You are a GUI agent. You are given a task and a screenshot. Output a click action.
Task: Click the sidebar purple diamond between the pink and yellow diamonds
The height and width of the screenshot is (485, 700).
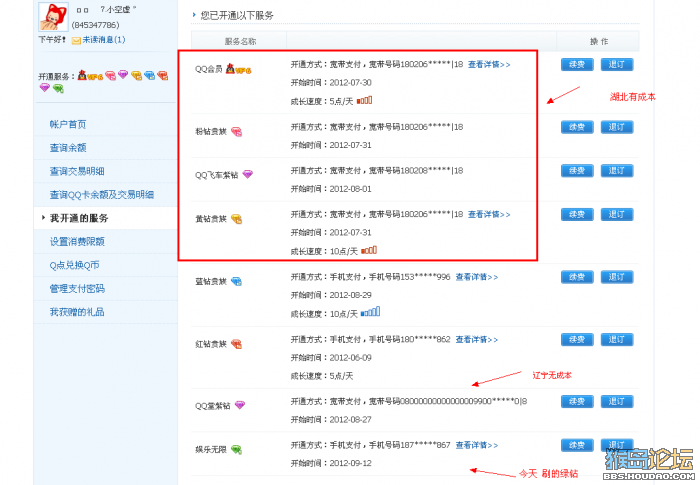(123, 74)
